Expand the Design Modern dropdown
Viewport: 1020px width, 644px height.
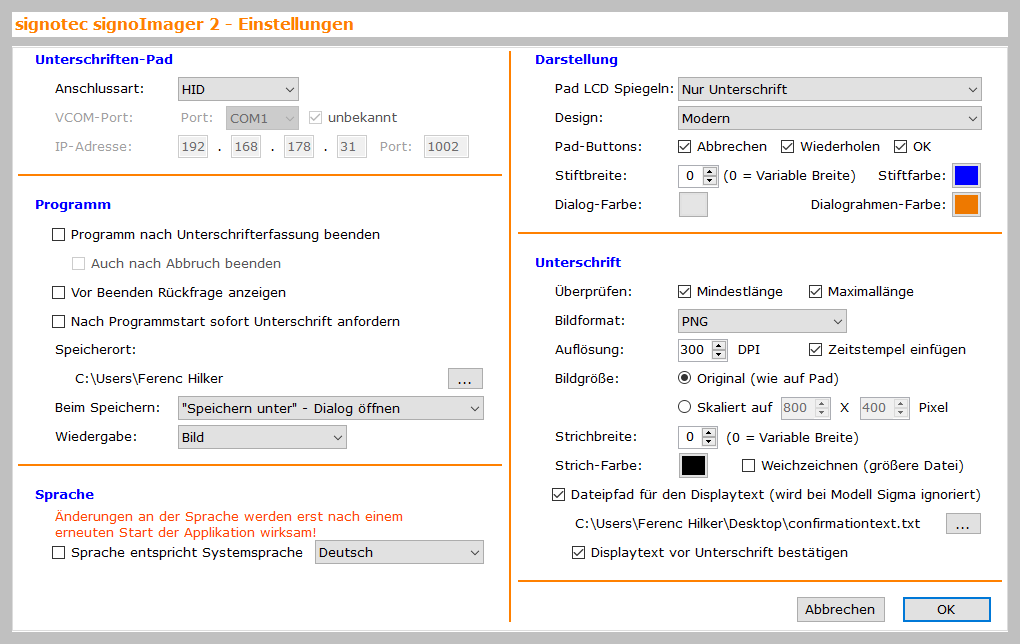(829, 118)
